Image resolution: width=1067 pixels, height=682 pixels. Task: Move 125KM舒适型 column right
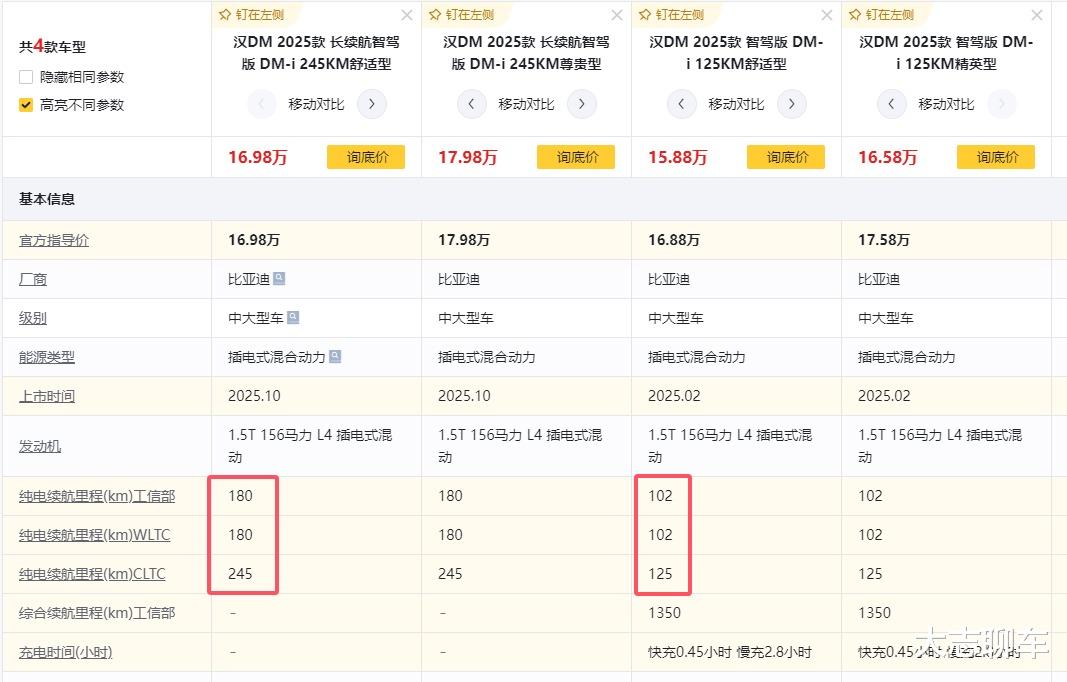792,104
